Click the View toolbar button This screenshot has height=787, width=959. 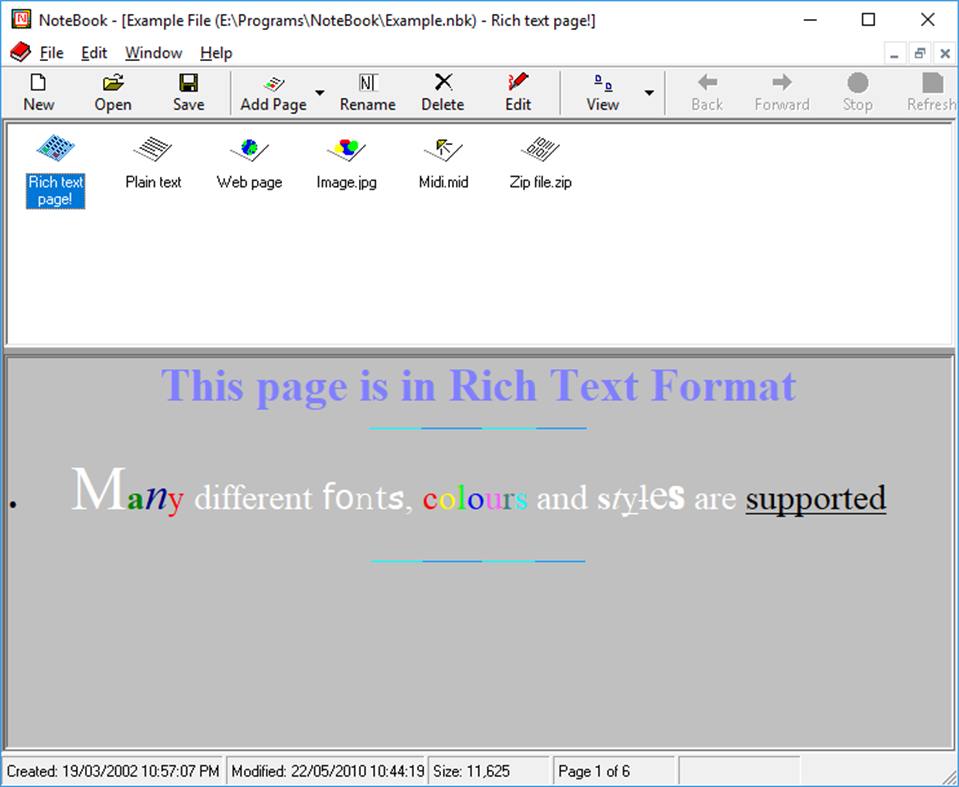602,92
